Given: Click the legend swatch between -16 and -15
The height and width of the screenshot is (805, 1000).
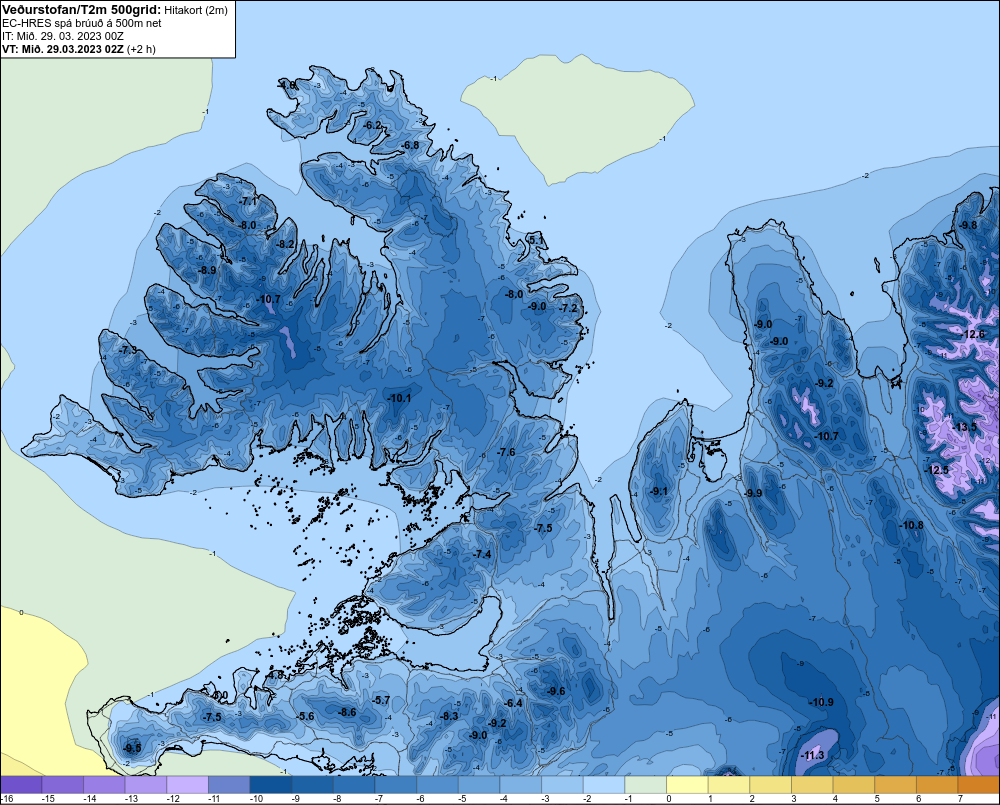Looking at the screenshot, I should pos(21,785).
